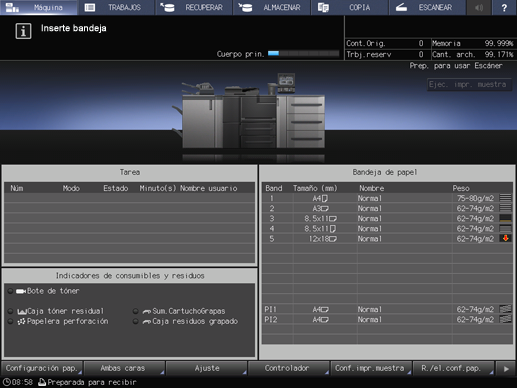The image size is (517, 388).
Task: Open the Configuración pap. menu
Action: 42,368
